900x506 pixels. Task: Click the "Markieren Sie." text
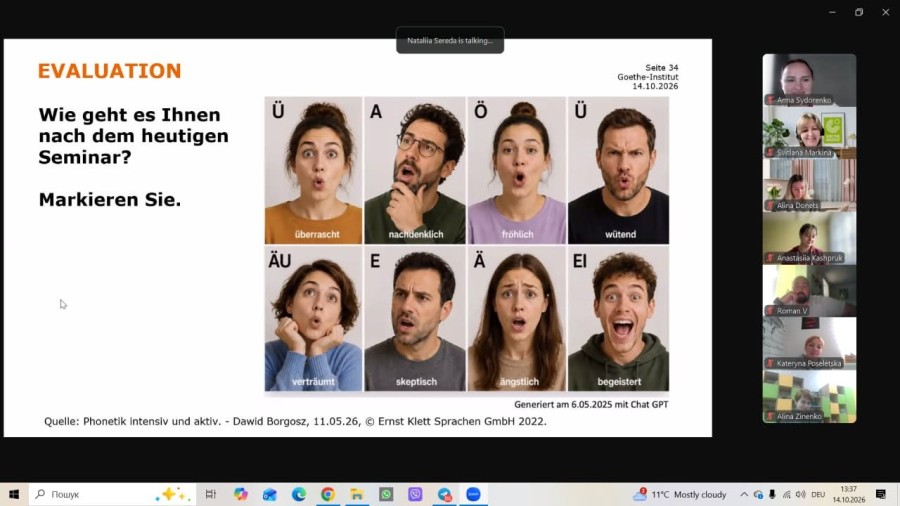click(110, 200)
